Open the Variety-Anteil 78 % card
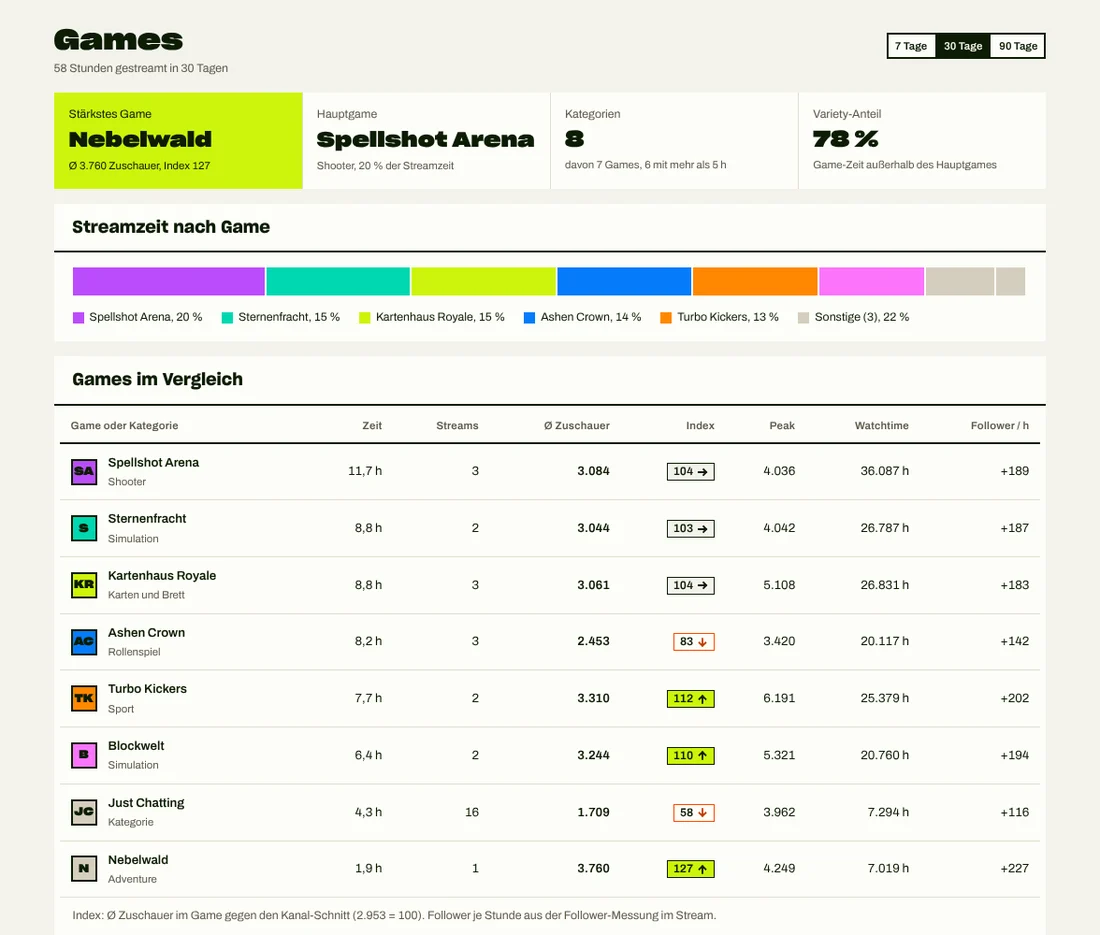This screenshot has height=935, width=1100. click(x=922, y=140)
